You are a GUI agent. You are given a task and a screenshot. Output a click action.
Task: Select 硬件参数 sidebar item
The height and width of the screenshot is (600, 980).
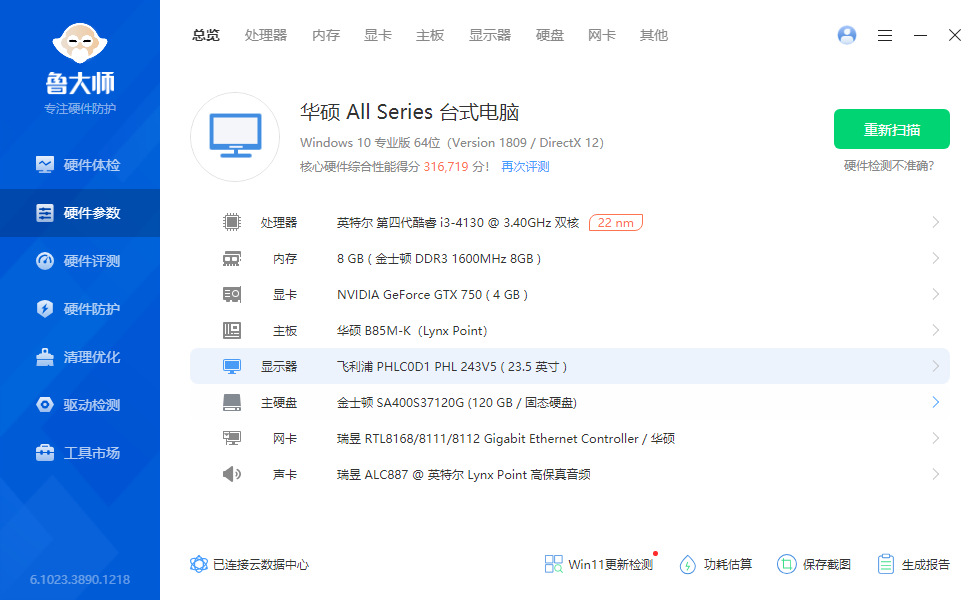[80, 213]
